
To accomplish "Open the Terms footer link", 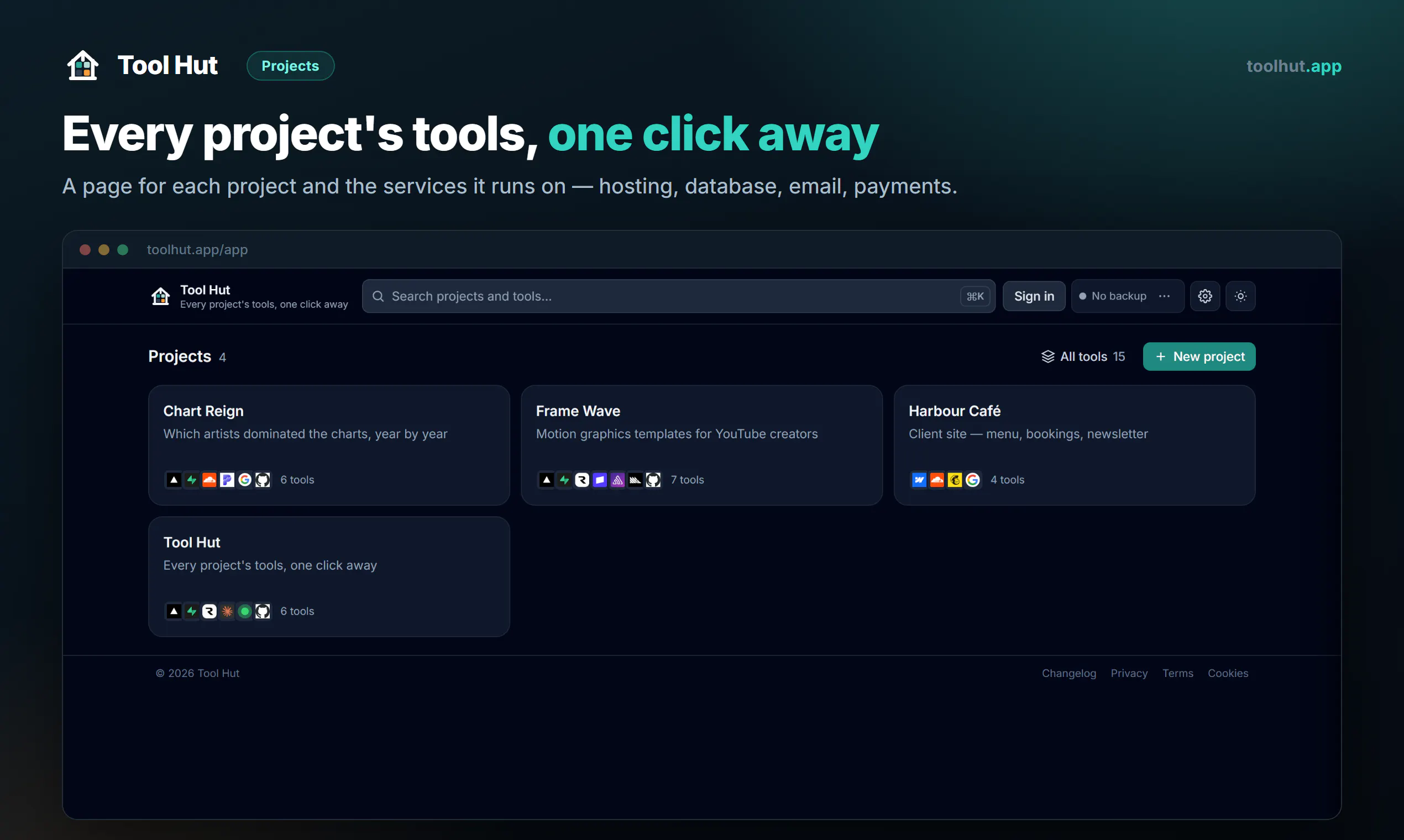I will click(1177, 673).
